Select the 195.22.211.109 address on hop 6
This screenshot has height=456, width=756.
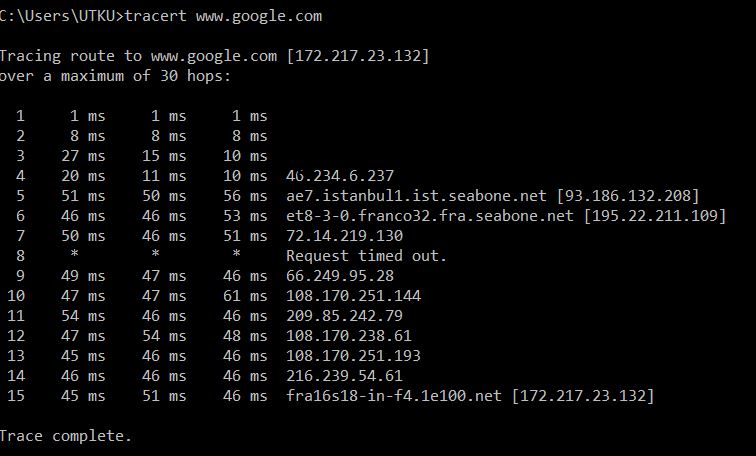[x=655, y=215]
